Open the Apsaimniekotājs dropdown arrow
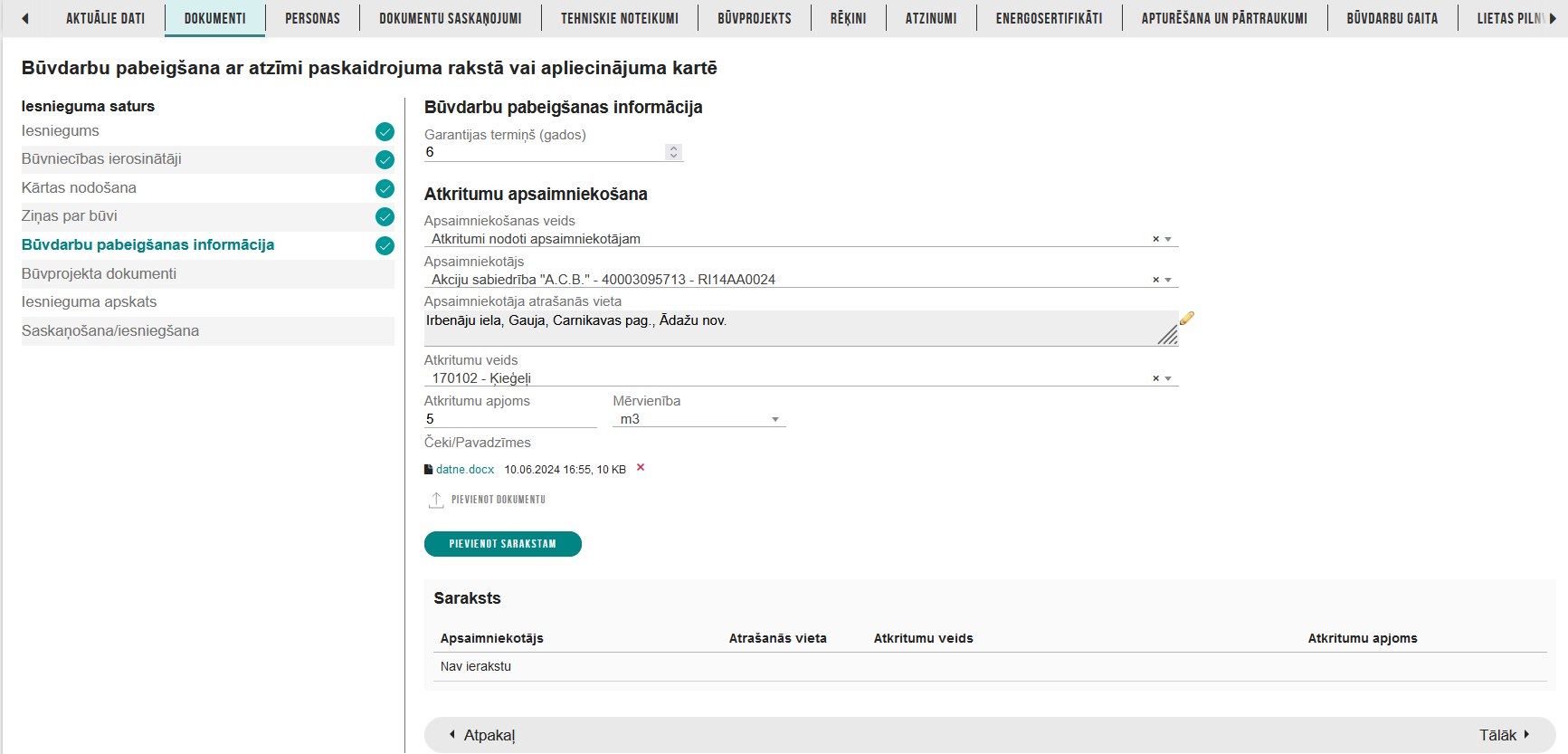Image resolution: width=1568 pixels, height=754 pixels. (x=1168, y=280)
